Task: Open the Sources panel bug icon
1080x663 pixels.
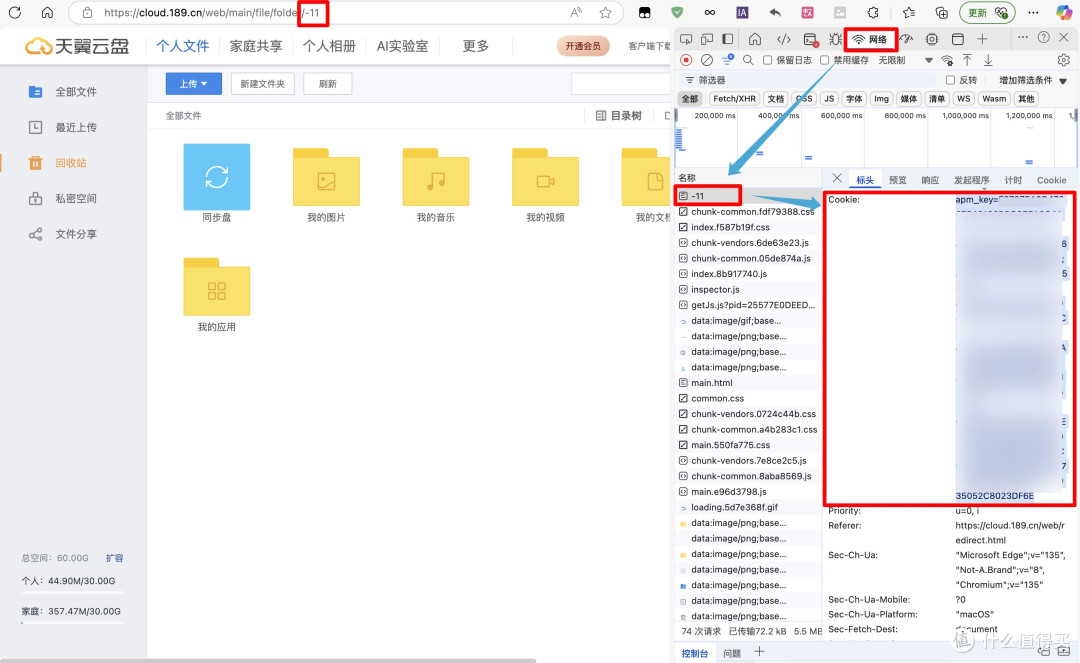Action: click(x=835, y=39)
